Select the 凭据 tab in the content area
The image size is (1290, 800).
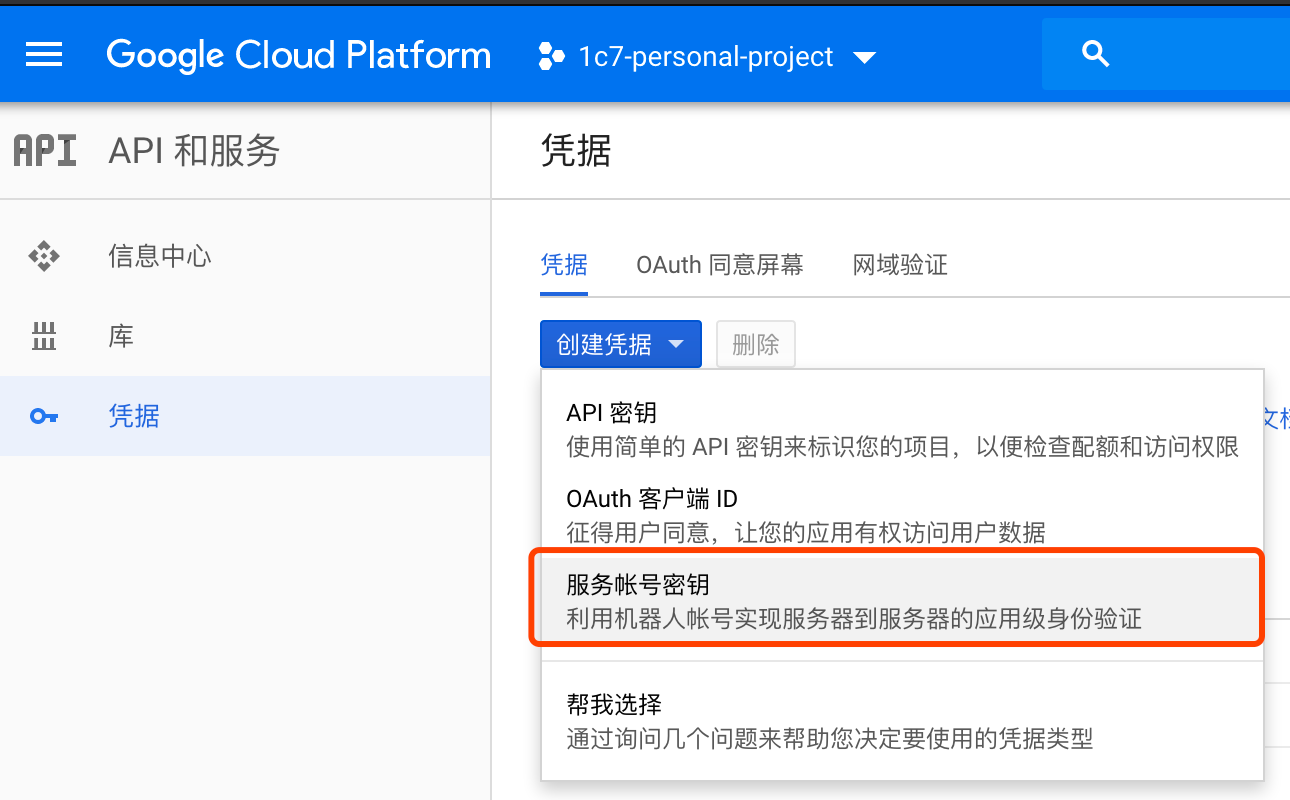(563, 265)
